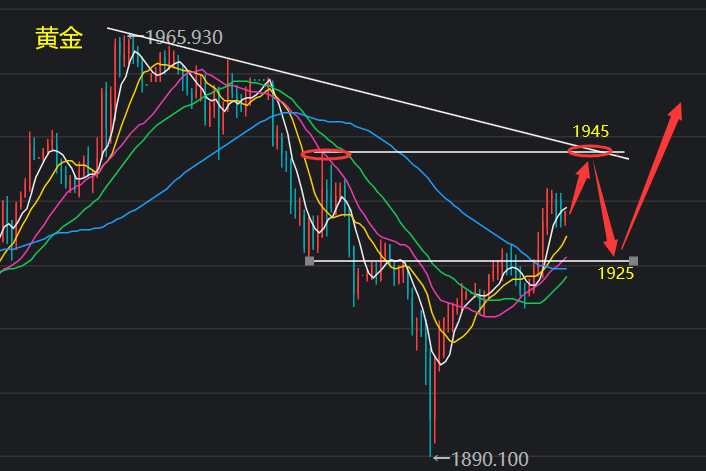Click the 1965.930 high price label
The image size is (706, 471).
click(183, 38)
